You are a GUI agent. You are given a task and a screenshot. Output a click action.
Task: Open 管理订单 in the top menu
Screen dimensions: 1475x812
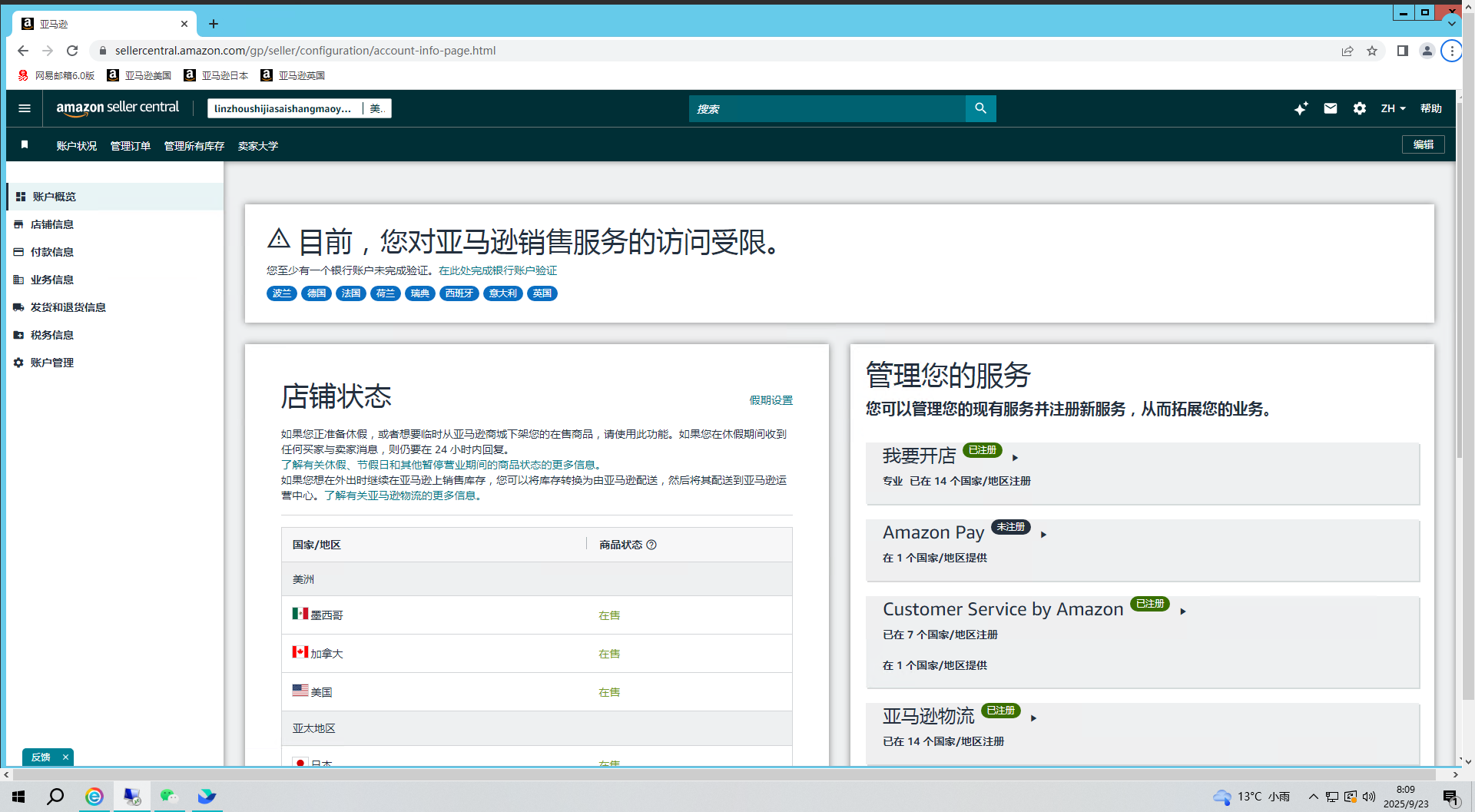pyautogui.click(x=131, y=146)
